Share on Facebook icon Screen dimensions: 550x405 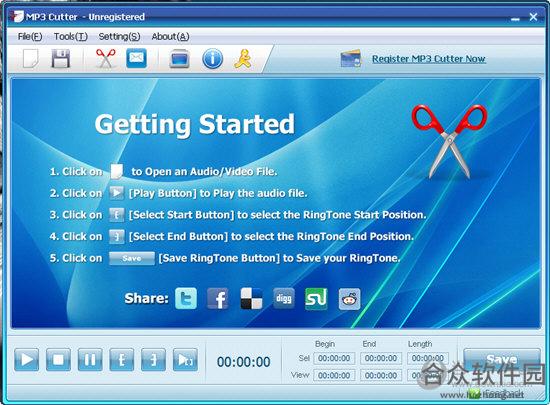[218, 298]
